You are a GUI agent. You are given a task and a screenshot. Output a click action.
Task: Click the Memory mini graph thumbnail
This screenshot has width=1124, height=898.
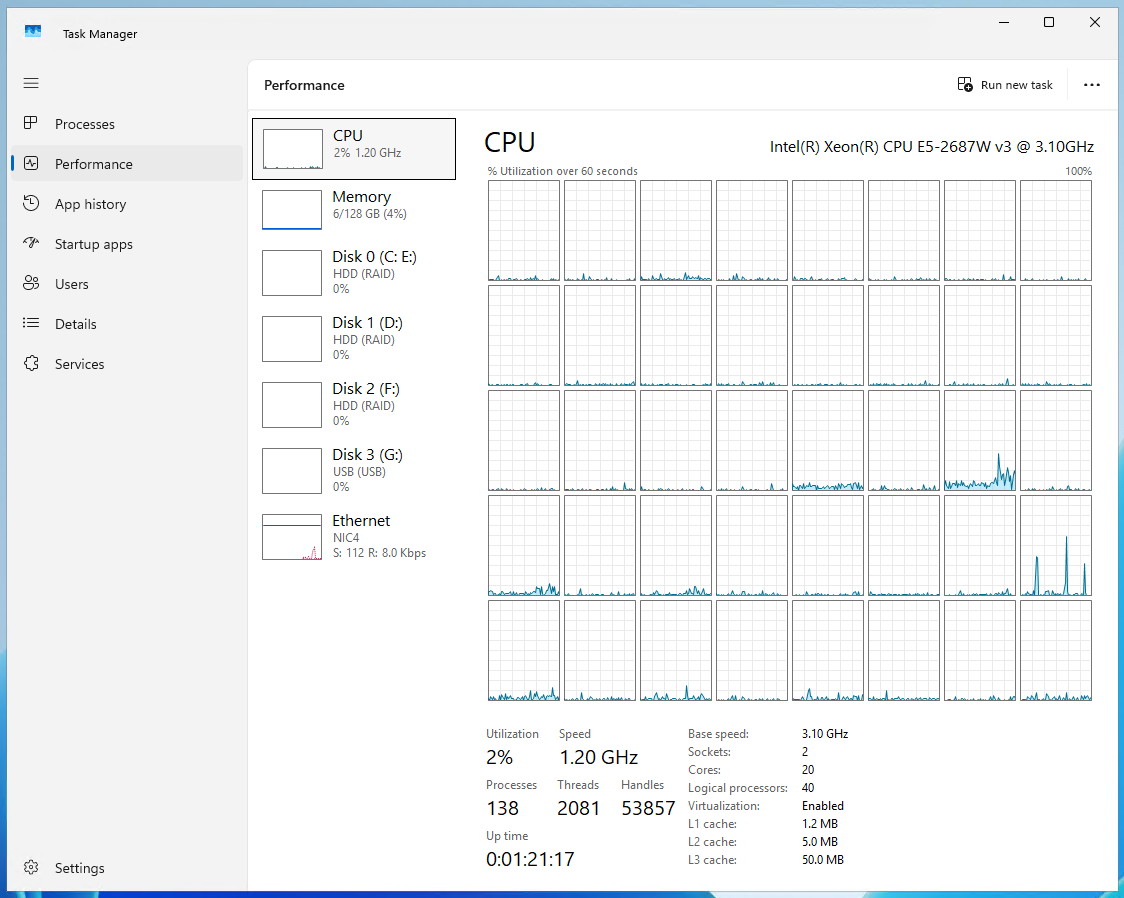292,210
